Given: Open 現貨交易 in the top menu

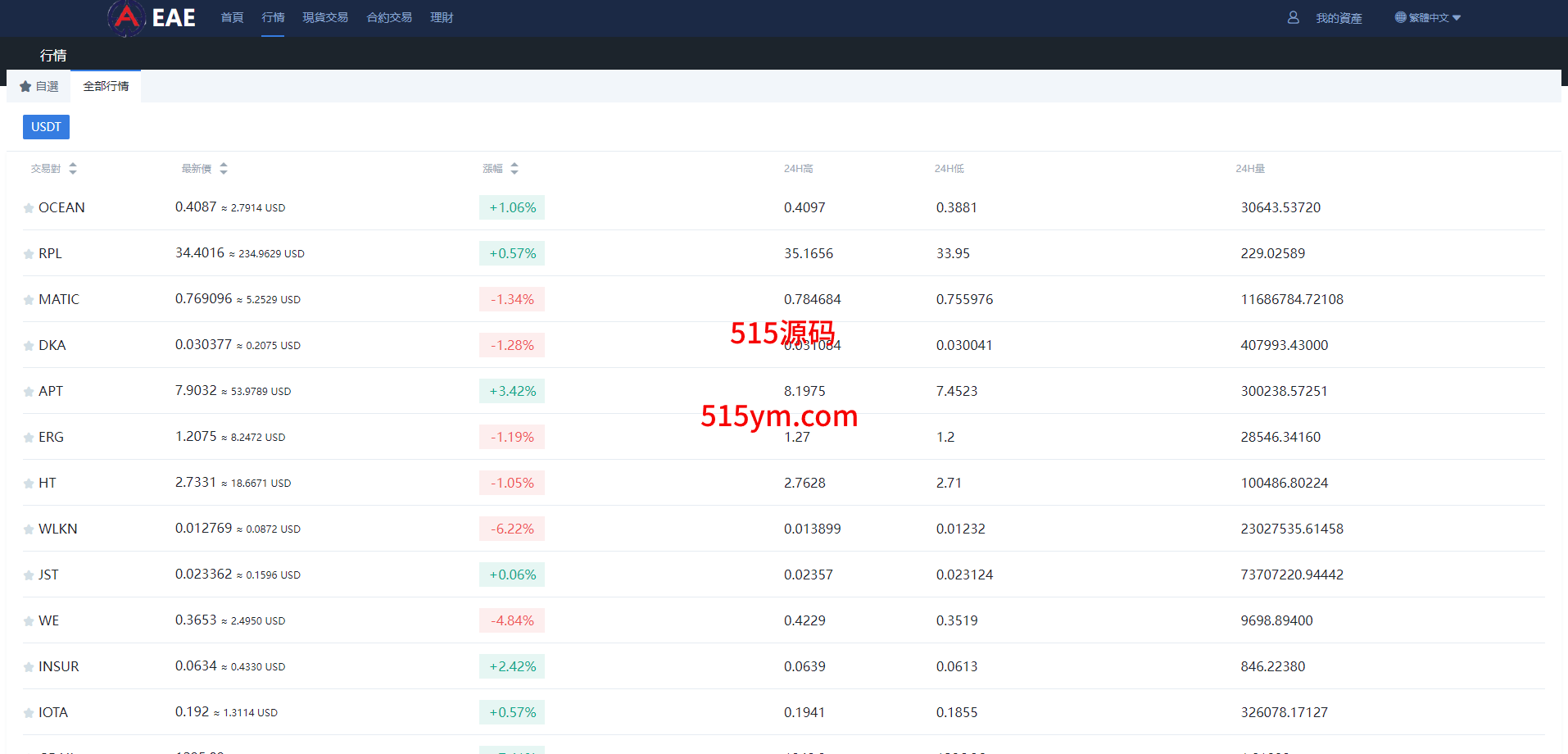Looking at the screenshot, I should 325,17.
